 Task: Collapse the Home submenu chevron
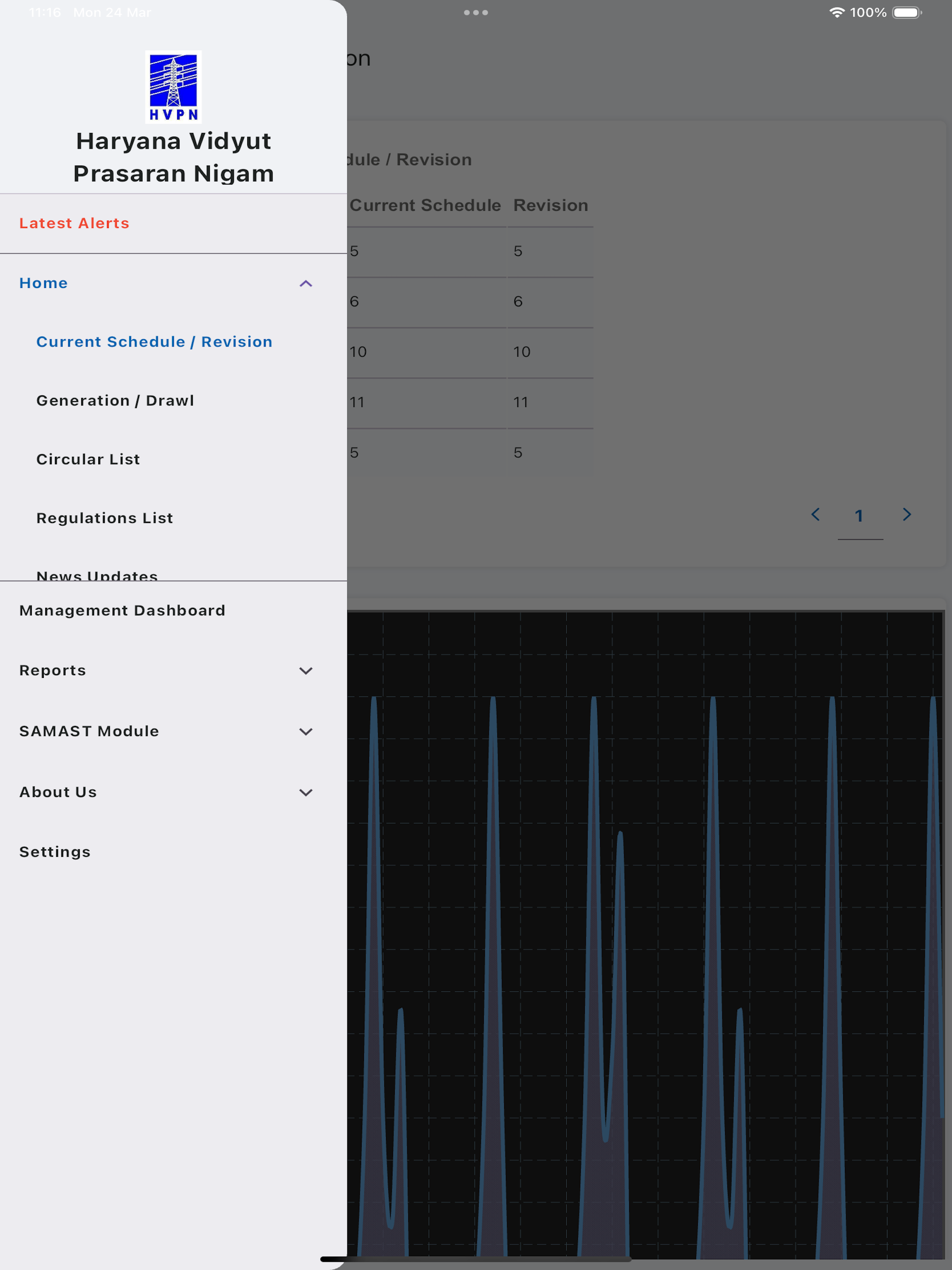306,284
